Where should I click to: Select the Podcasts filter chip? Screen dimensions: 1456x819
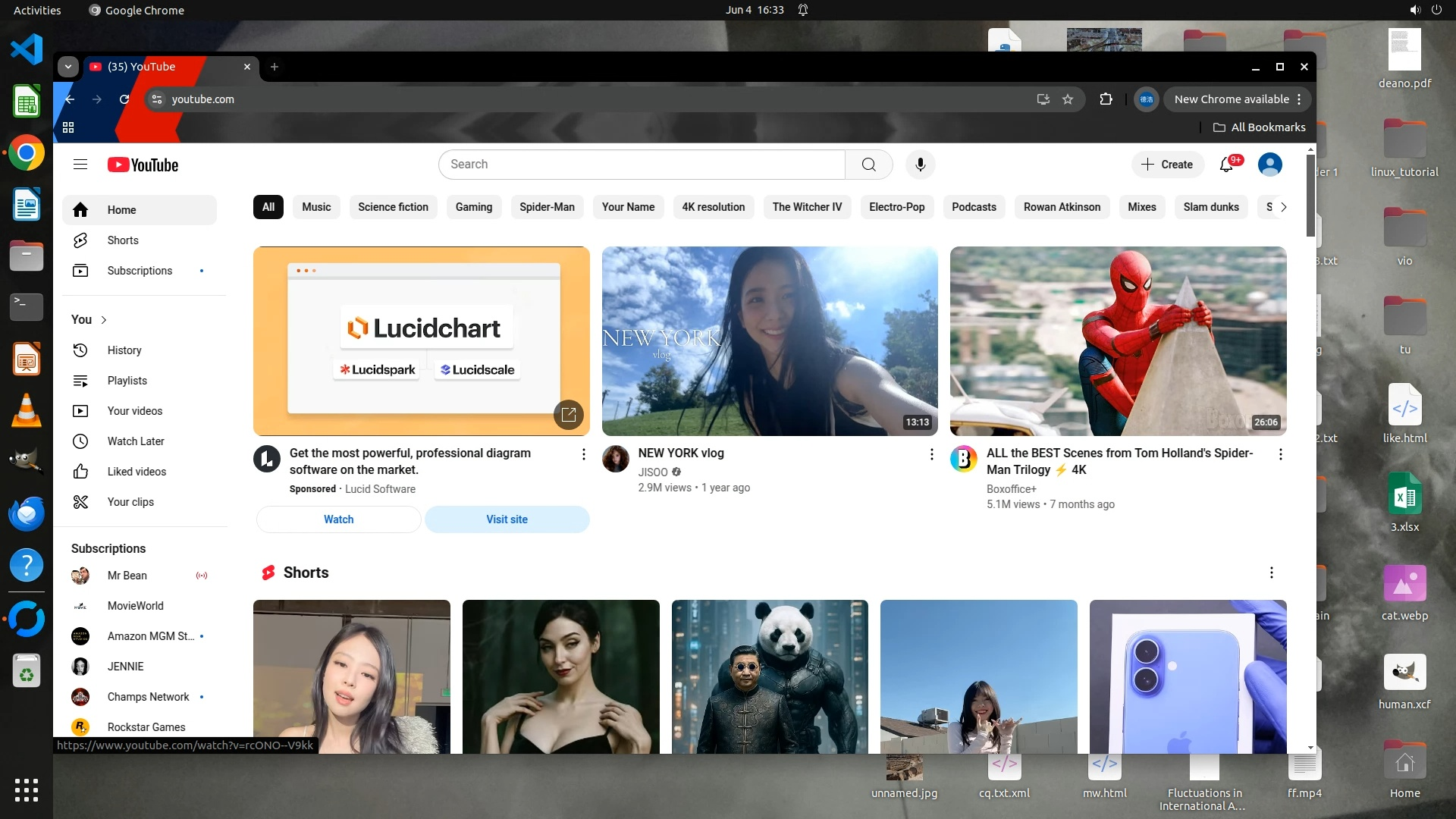974,207
